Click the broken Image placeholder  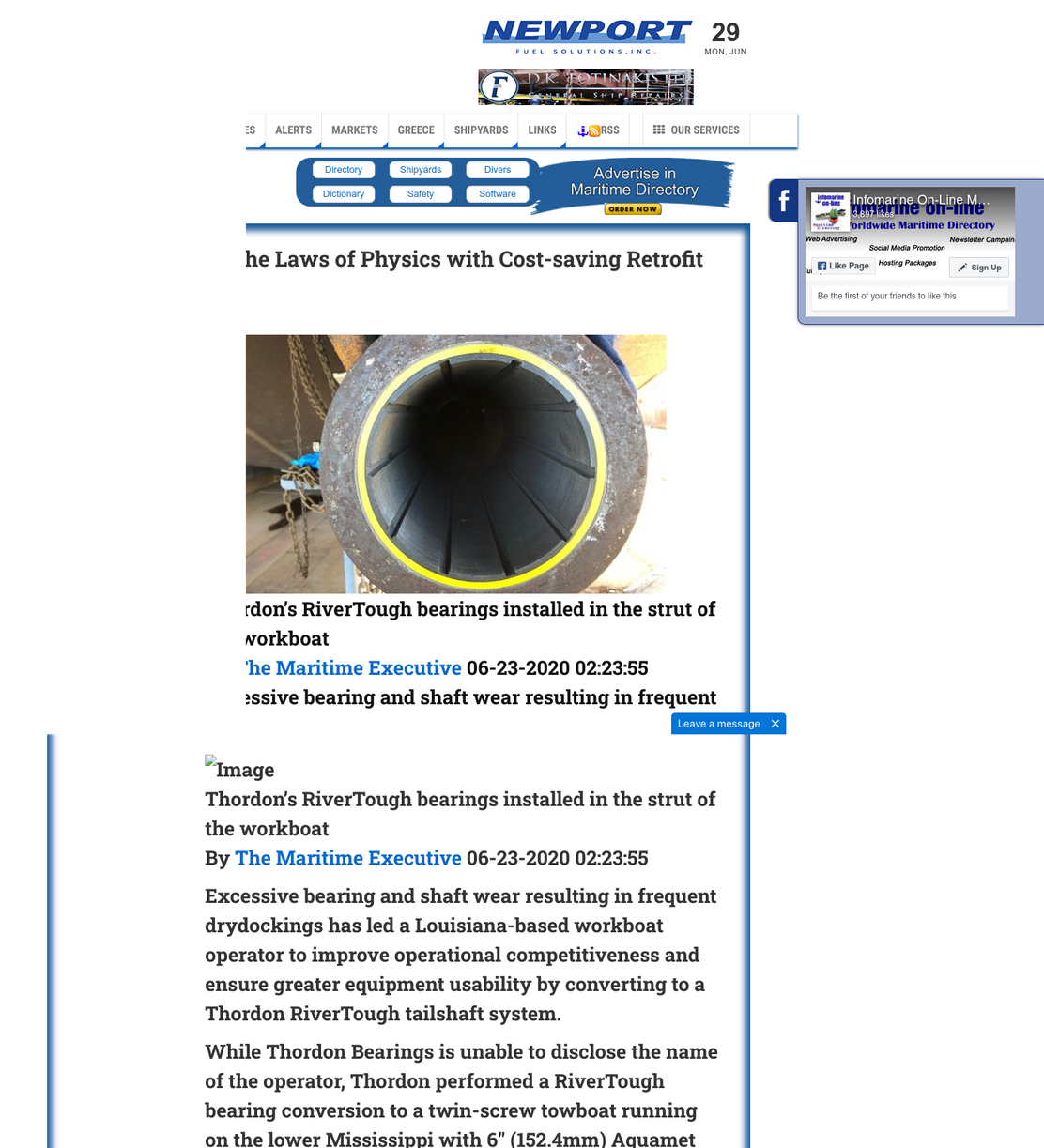[239, 769]
